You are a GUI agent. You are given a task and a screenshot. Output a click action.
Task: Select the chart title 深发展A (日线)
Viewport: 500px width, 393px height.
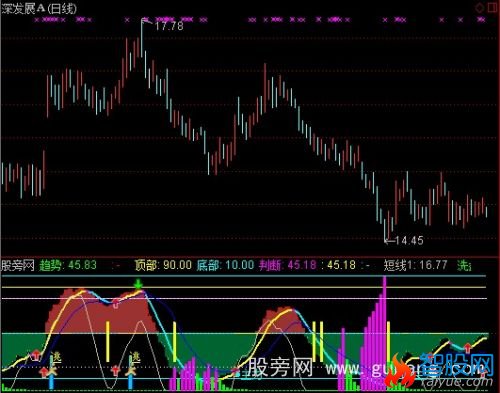point(39,9)
